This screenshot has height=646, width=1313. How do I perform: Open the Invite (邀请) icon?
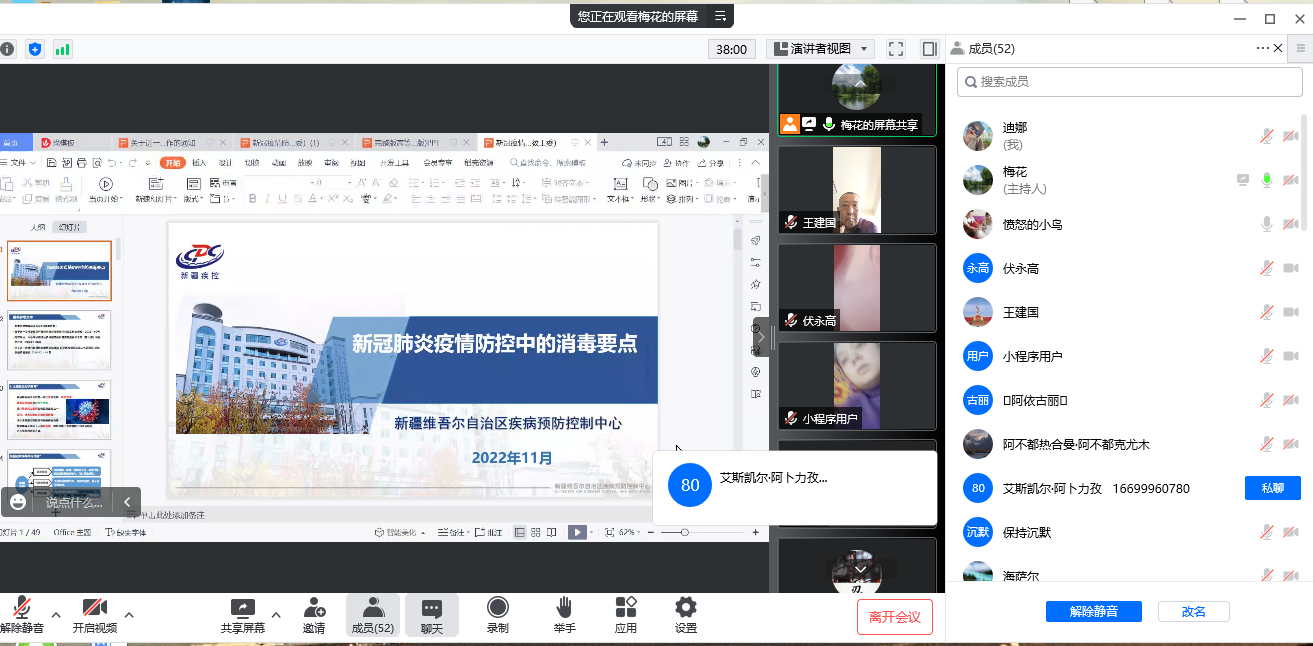314,615
